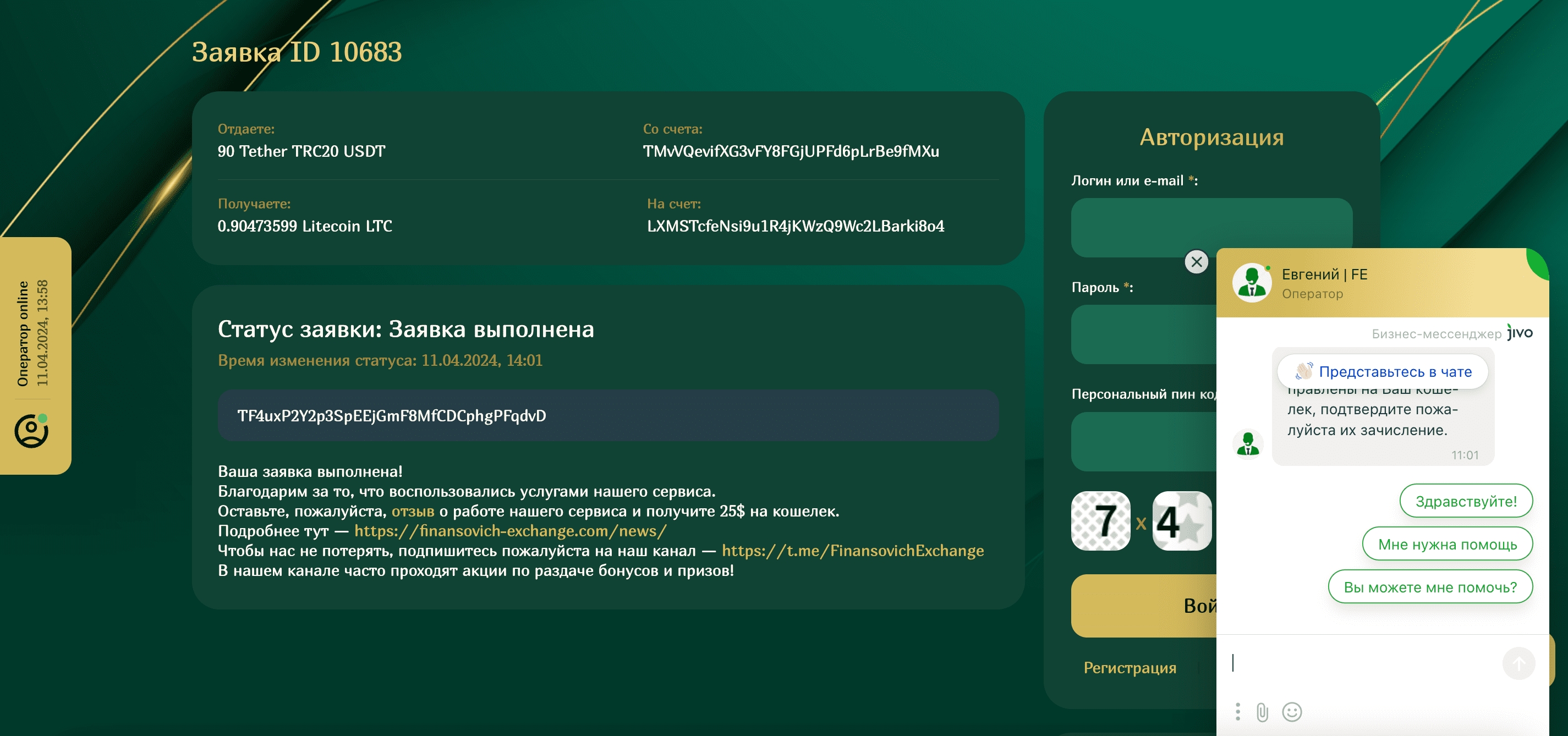
Task: Attach a file with the paperclip icon
Action: click(x=1263, y=712)
